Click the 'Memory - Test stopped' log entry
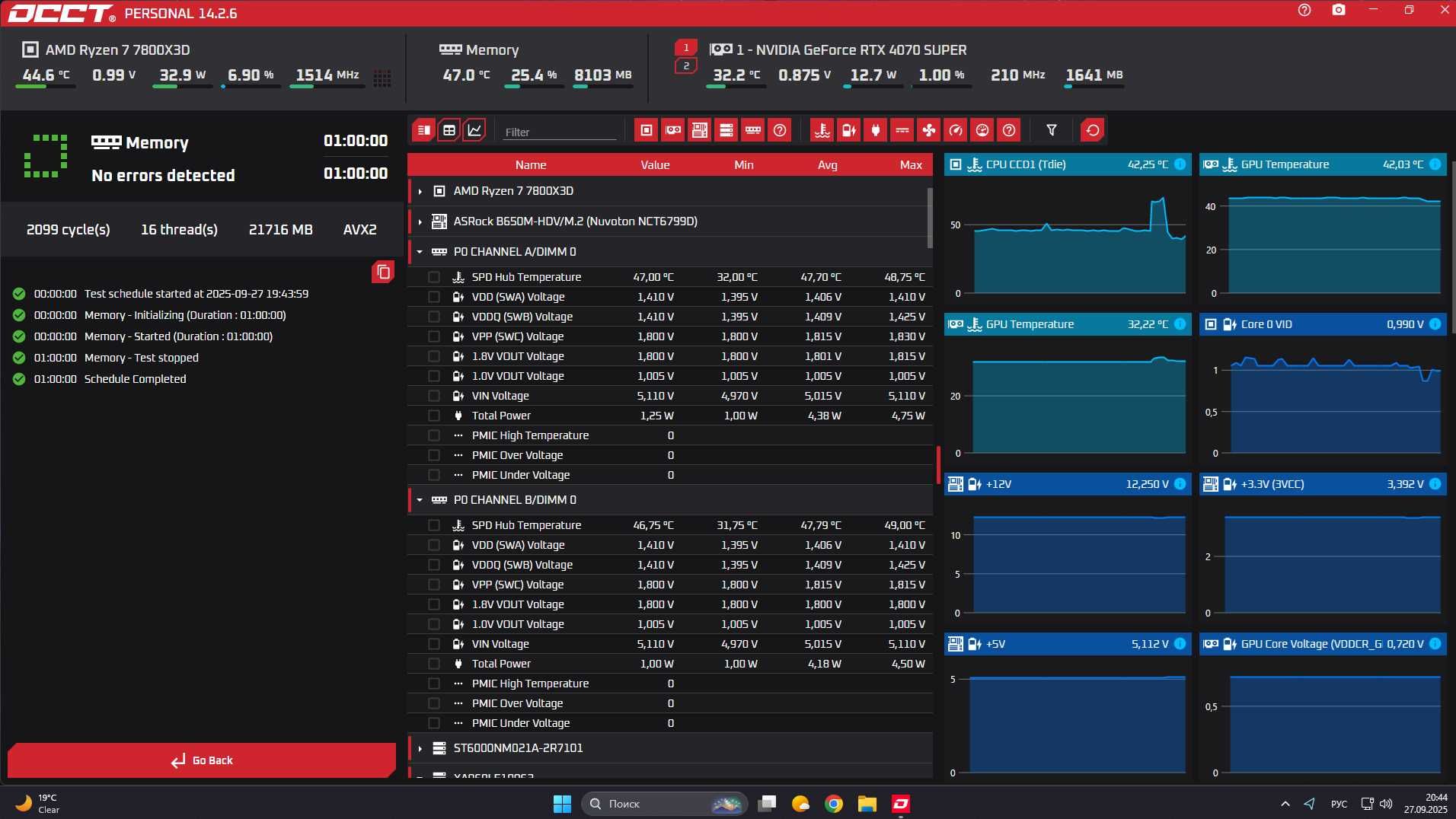 click(x=141, y=358)
